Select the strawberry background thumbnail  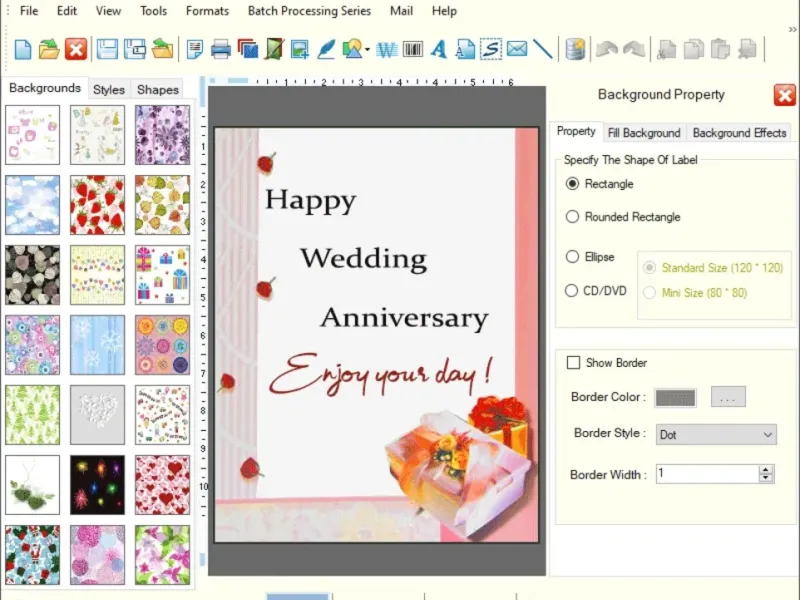[97, 205]
